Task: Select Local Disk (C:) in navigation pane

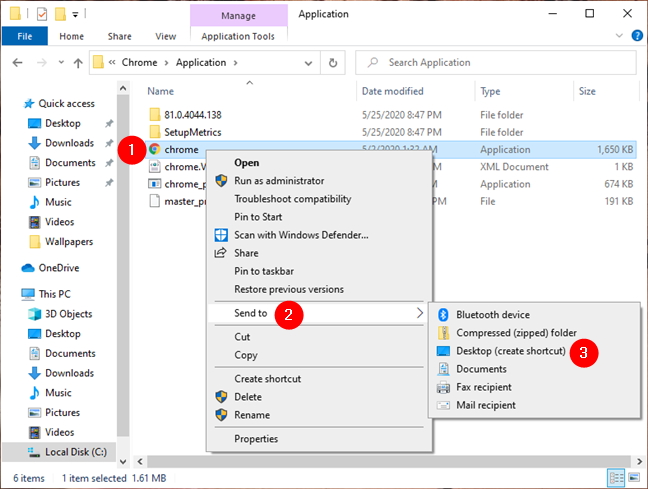Action: pyautogui.click(x=59, y=452)
